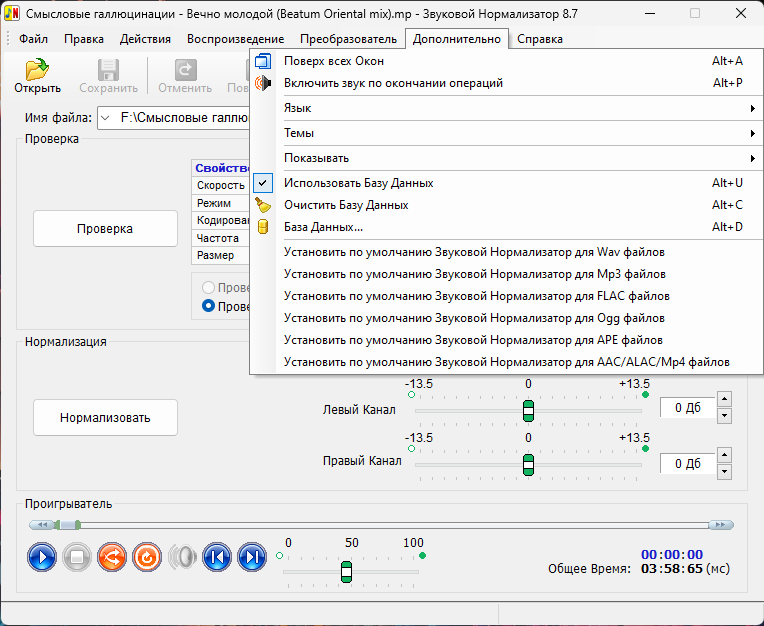
Task: Jump to end with skip-forward button
Action: coord(252,556)
